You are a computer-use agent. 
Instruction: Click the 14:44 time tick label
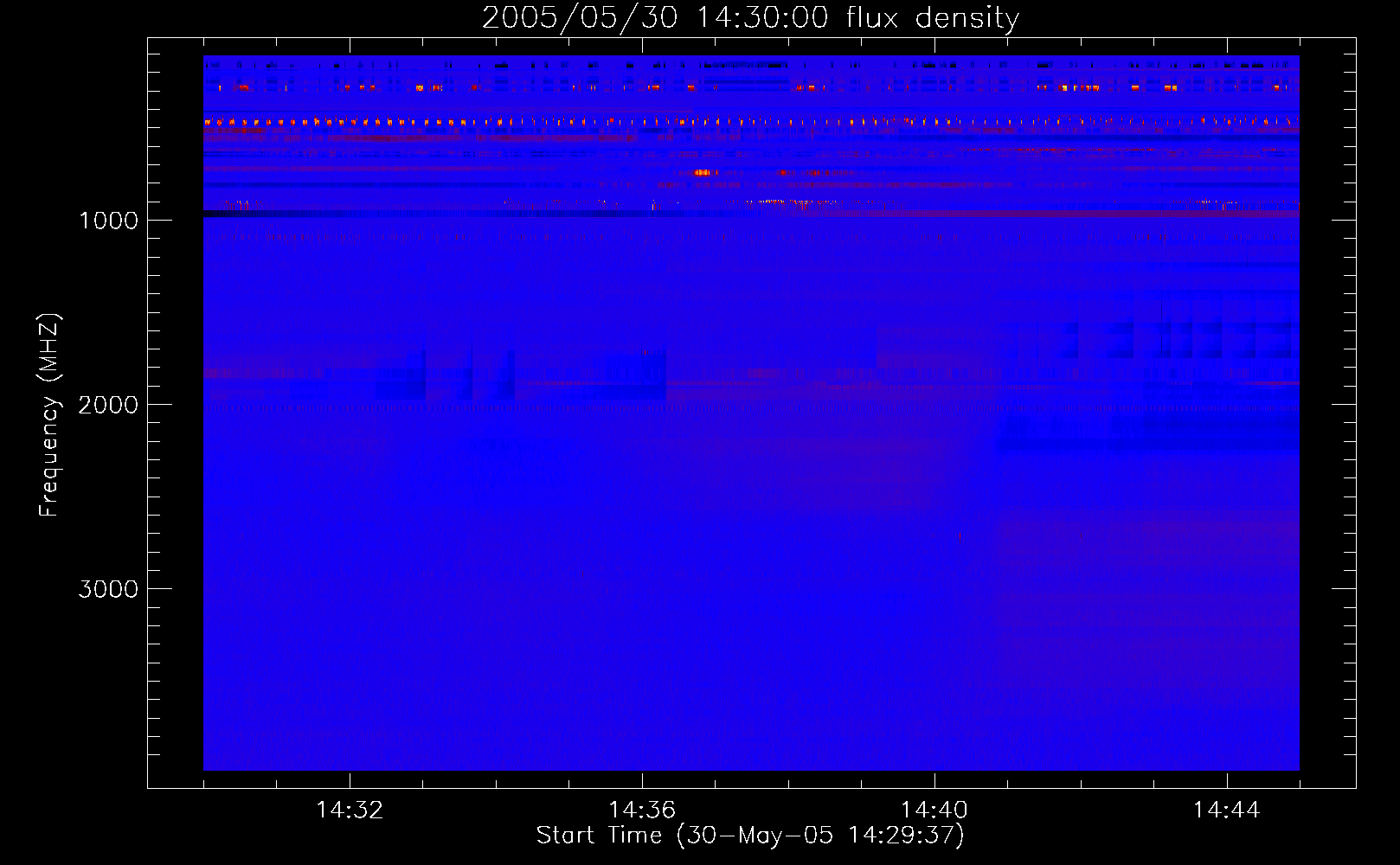(1227, 811)
